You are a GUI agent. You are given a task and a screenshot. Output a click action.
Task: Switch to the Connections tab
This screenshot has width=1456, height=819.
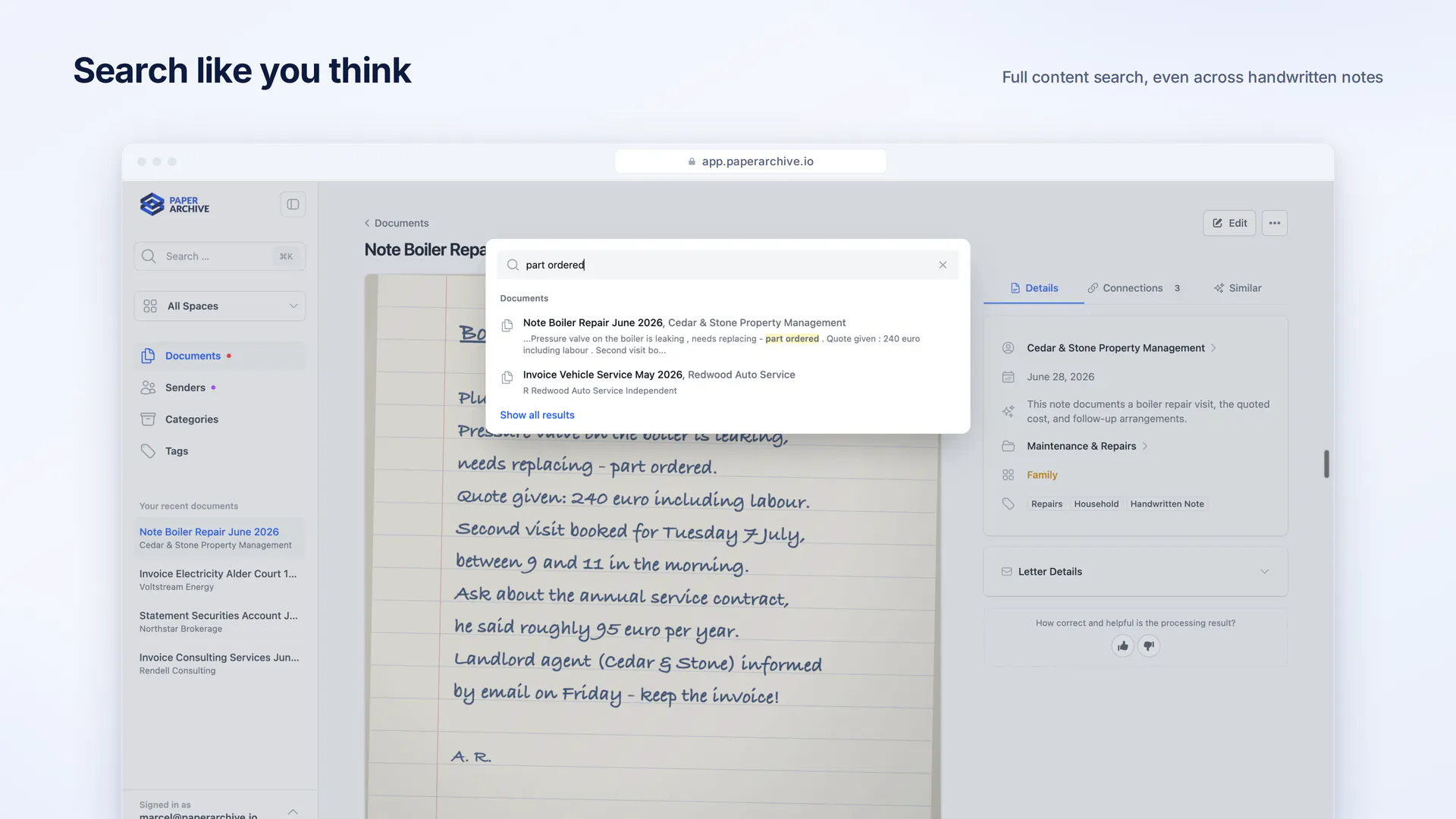(x=1134, y=288)
